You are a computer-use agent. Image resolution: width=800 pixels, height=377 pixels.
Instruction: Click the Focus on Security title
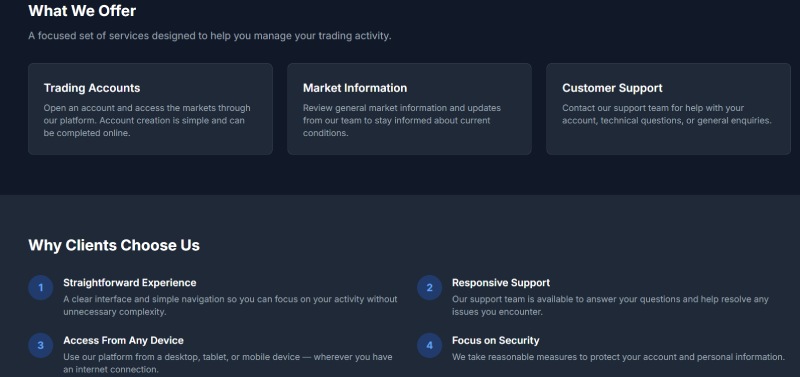[x=495, y=340]
